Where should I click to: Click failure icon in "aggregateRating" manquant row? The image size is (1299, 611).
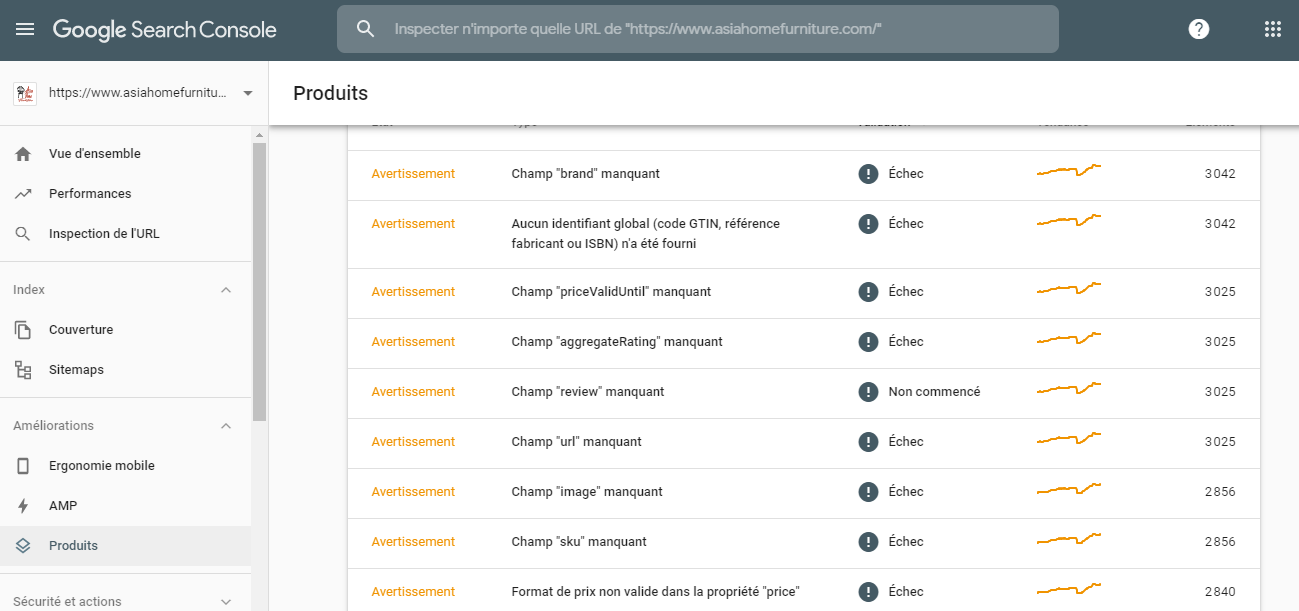click(868, 342)
